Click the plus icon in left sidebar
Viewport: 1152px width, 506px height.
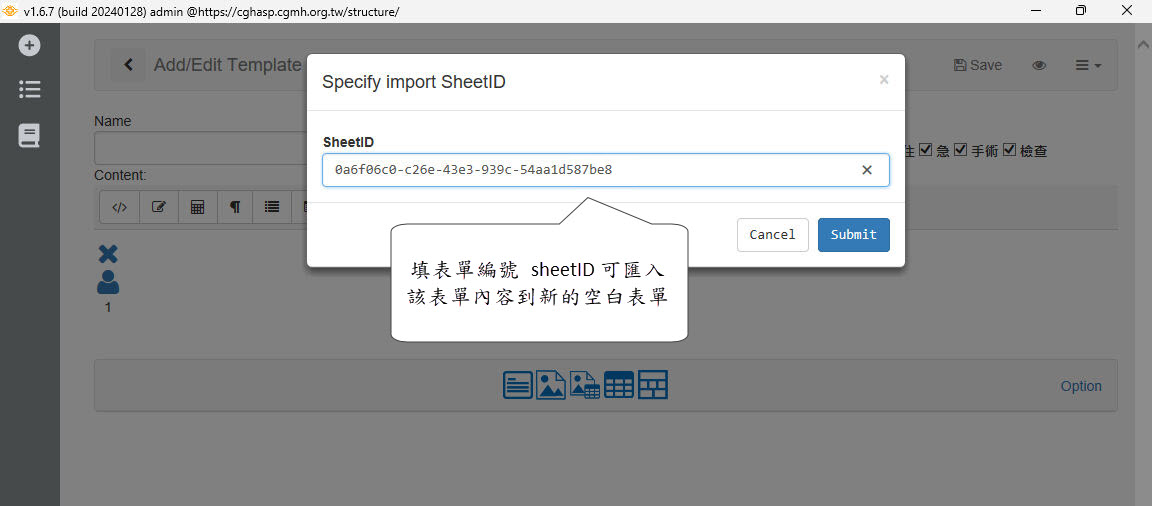click(x=30, y=45)
